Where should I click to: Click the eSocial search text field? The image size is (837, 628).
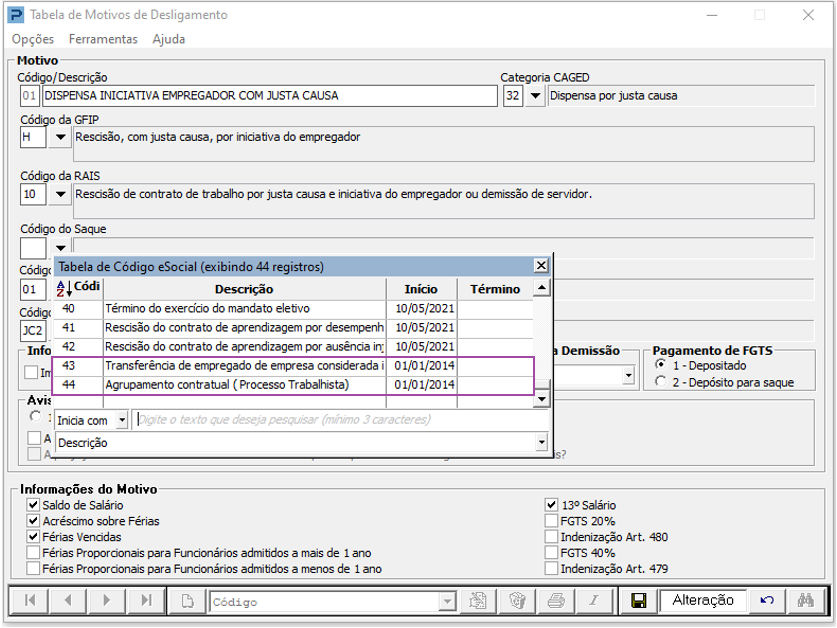(x=340, y=420)
